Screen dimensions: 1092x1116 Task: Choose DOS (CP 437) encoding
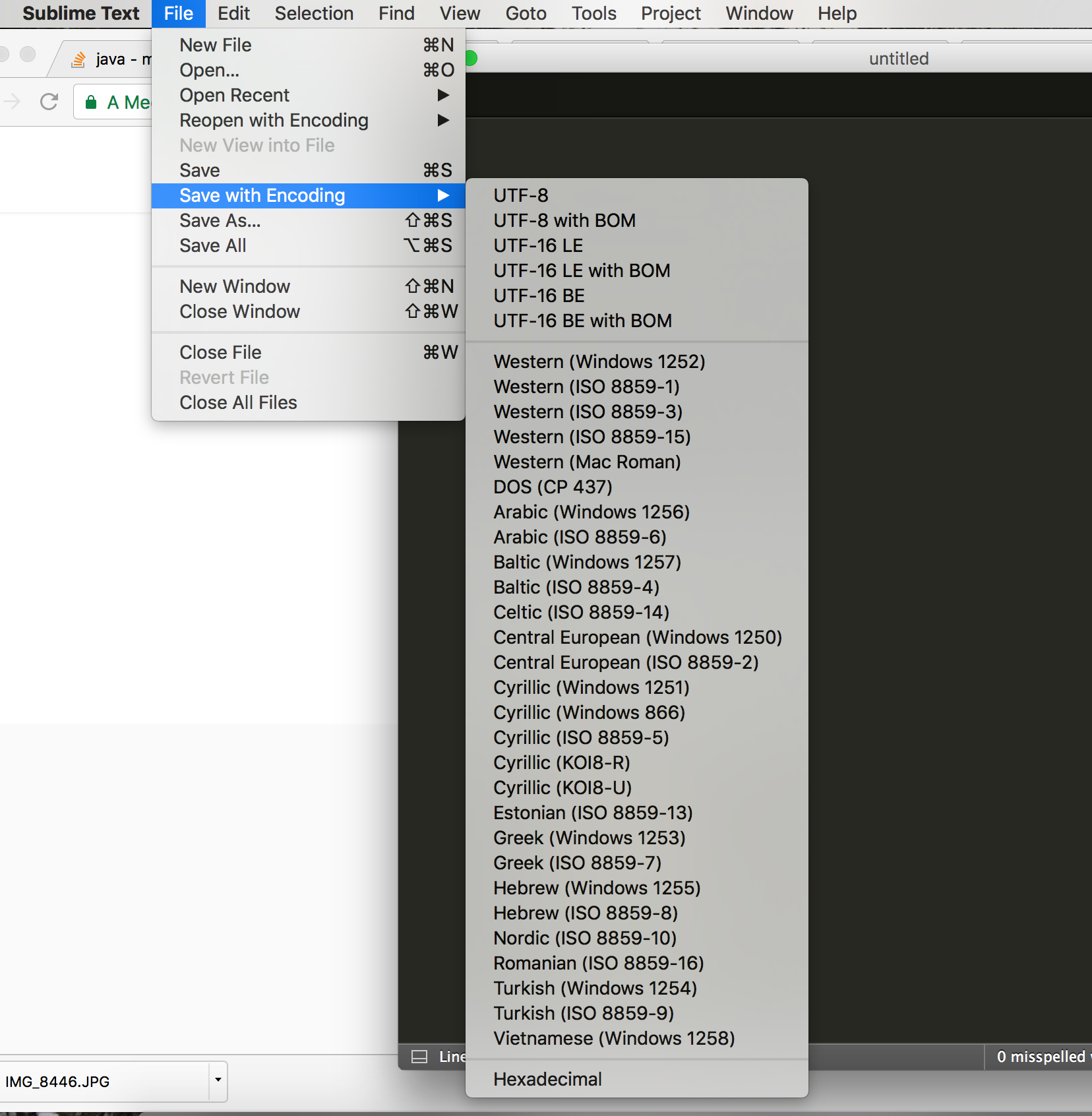pos(637,487)
